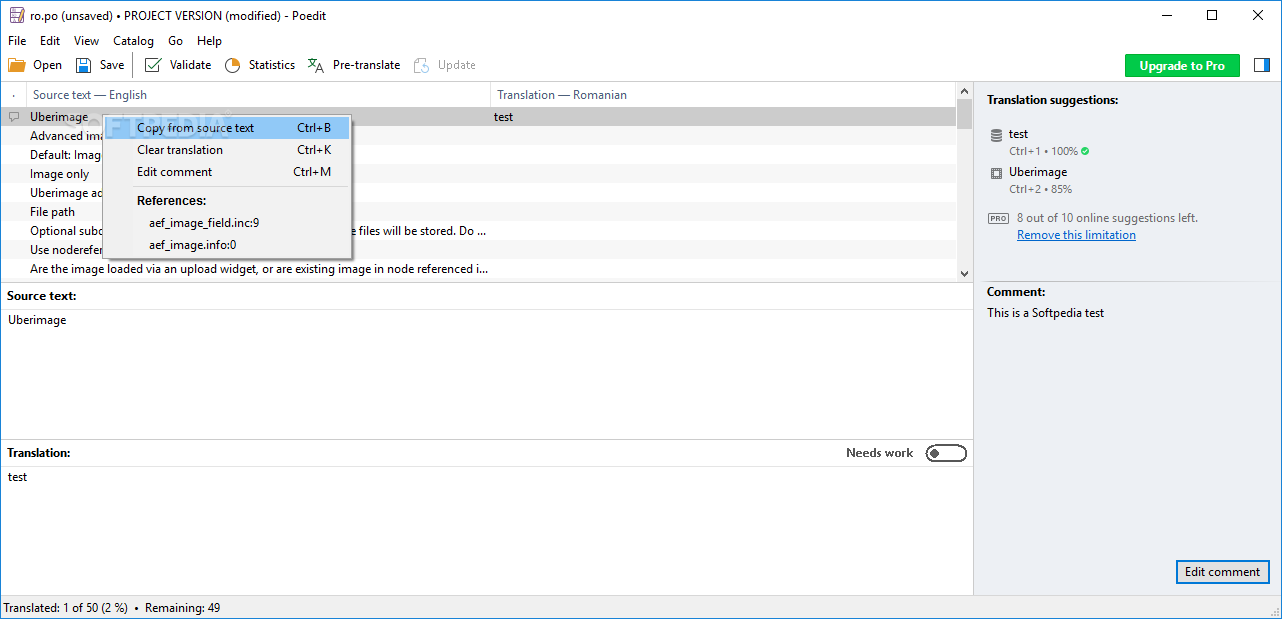This screenshot has width=1282, height=619.
Task: Open the File menu
Action: 17,41
